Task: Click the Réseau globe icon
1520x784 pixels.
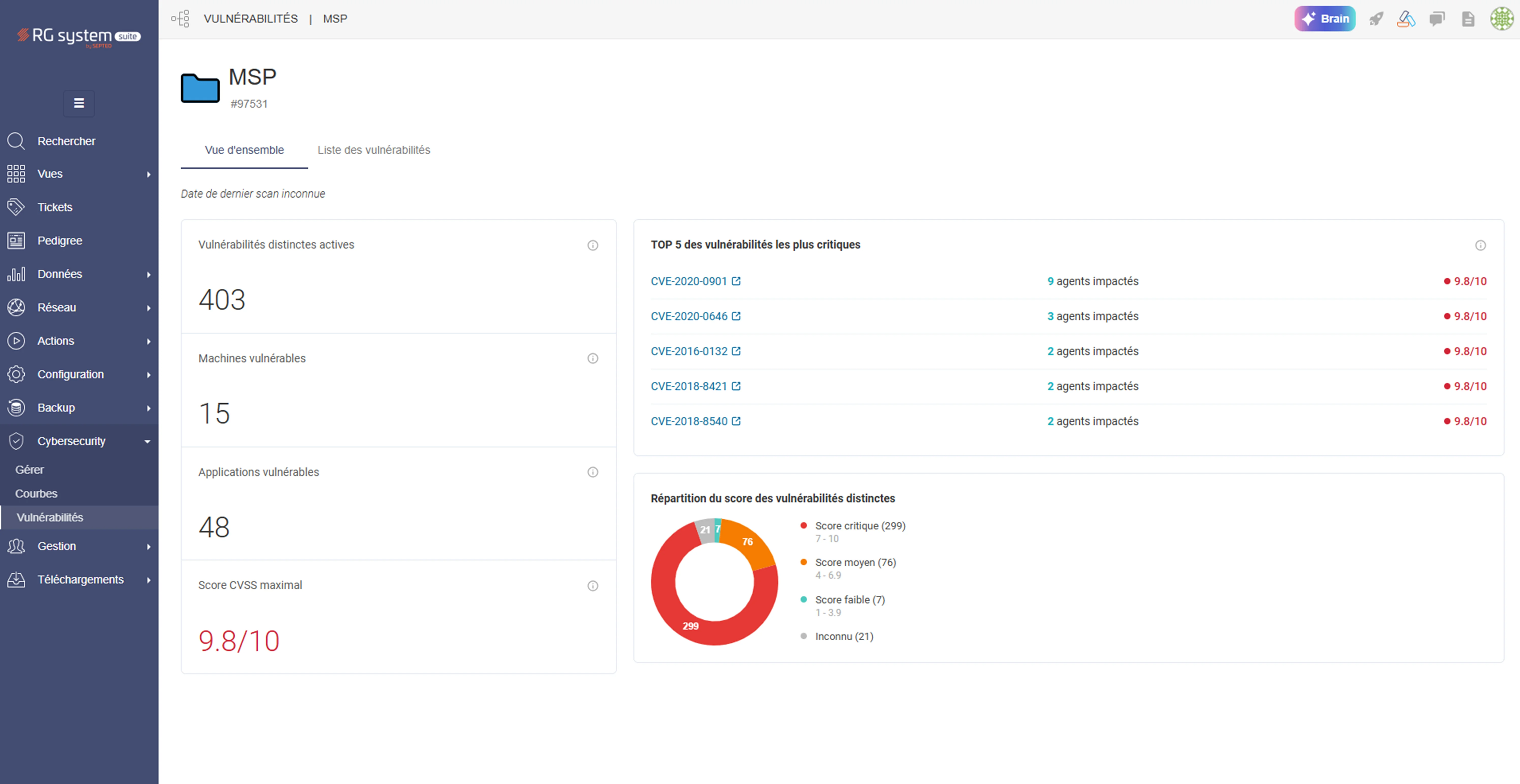Action: [x=16, y=307]
